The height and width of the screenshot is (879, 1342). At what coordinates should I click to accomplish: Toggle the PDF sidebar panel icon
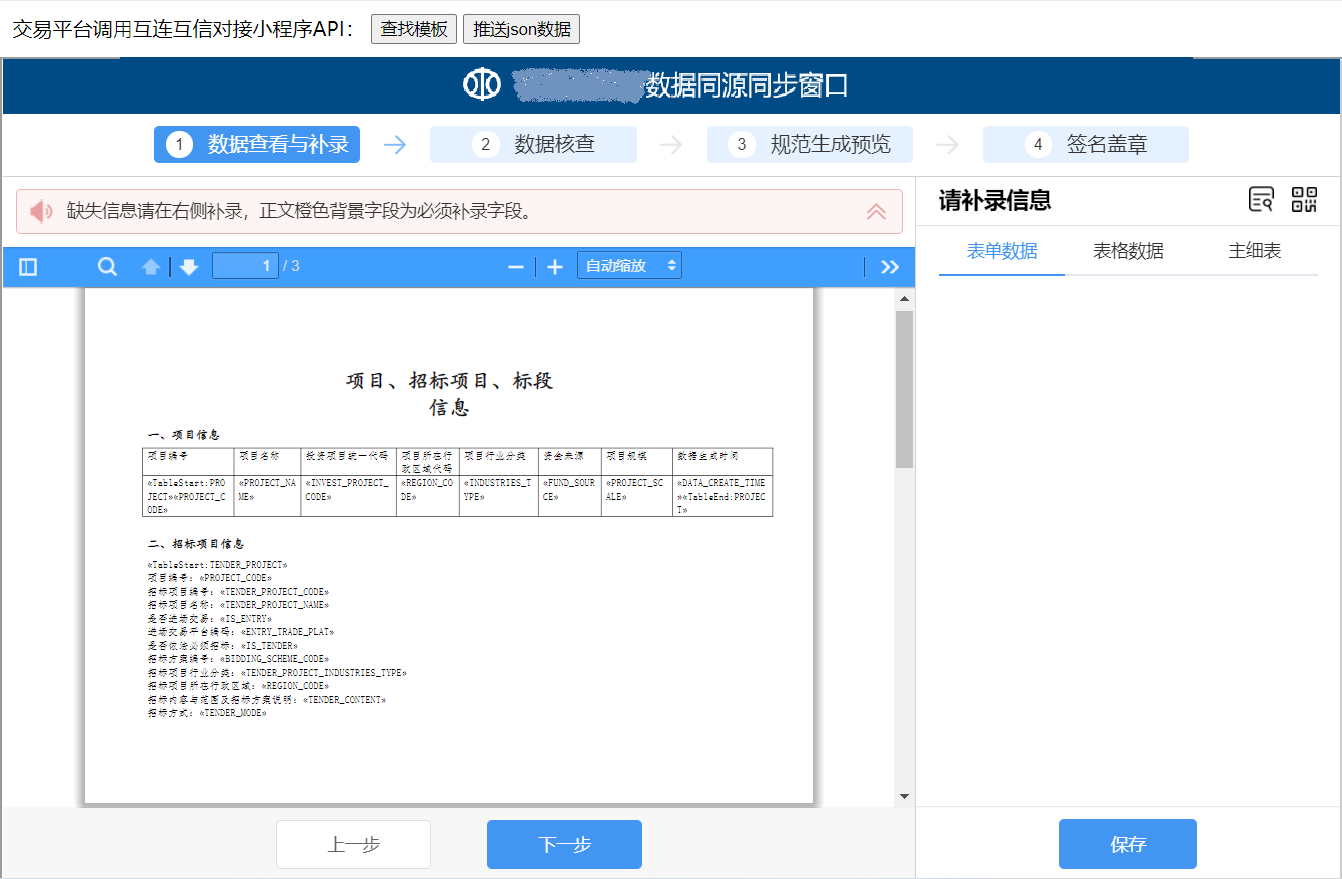28,267
